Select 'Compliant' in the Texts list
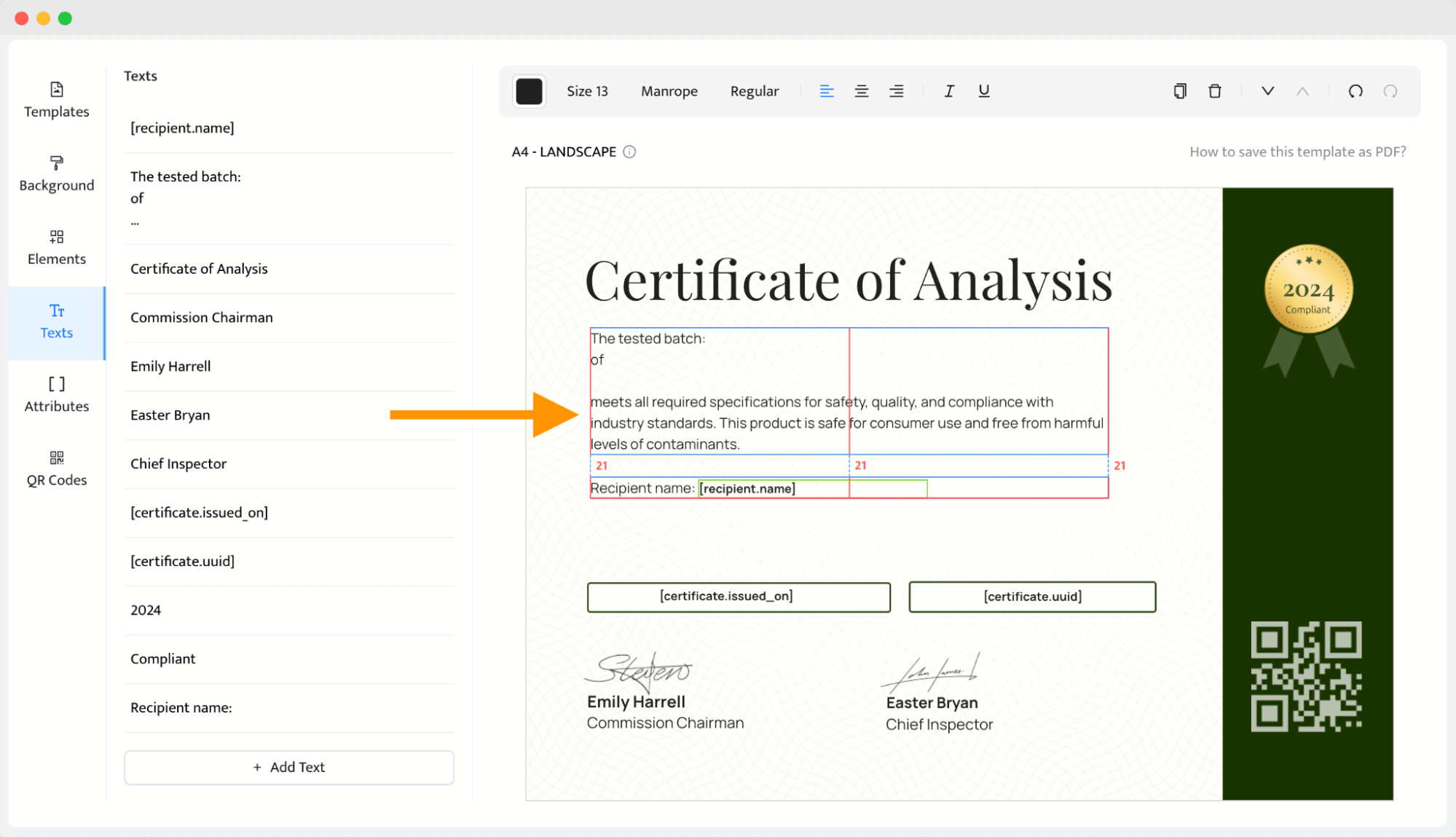This screenshot has width=1456, height=837. 289,659
